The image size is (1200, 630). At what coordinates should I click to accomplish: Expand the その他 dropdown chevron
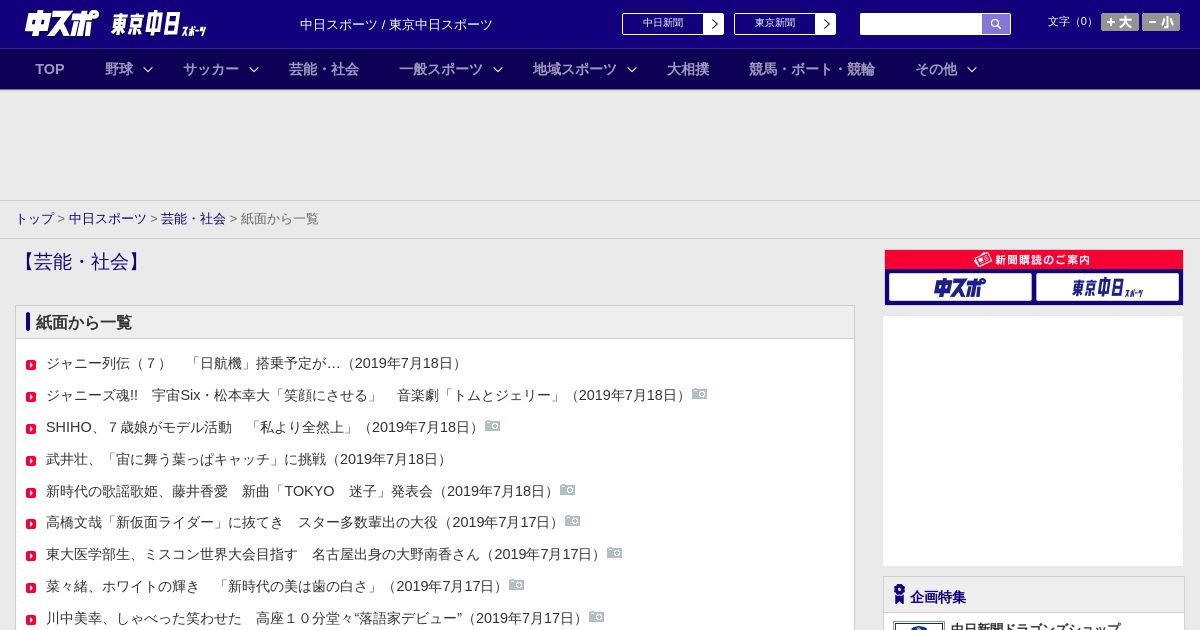click(972, 69)
